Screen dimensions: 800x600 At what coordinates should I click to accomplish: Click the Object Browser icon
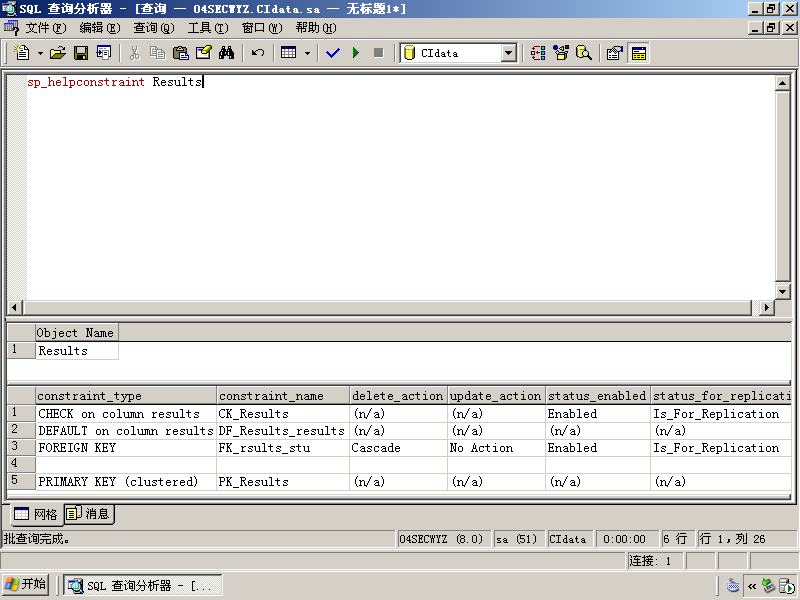tap(561, 53)
